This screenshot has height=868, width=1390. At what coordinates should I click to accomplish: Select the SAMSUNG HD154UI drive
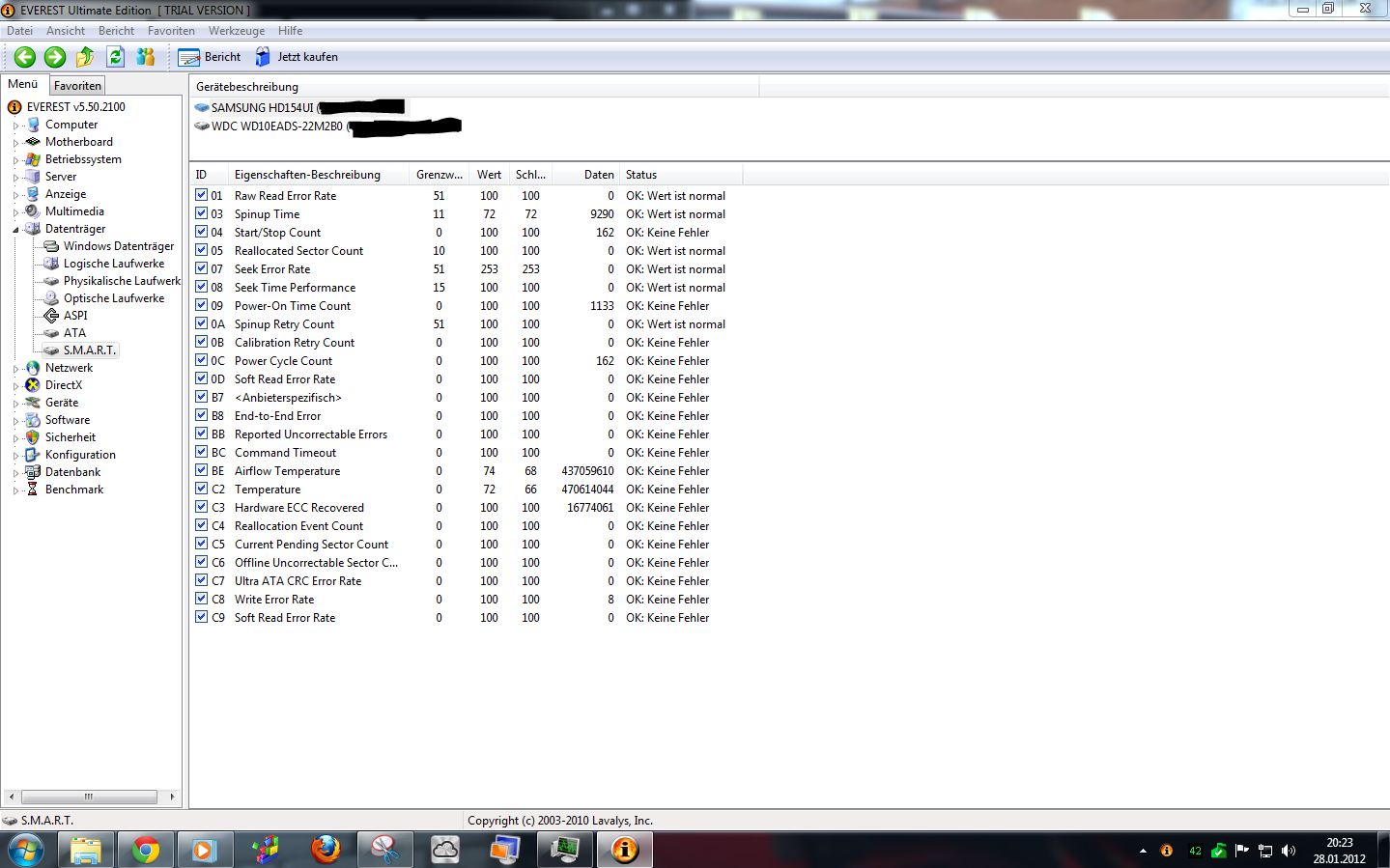coord(299,107)
